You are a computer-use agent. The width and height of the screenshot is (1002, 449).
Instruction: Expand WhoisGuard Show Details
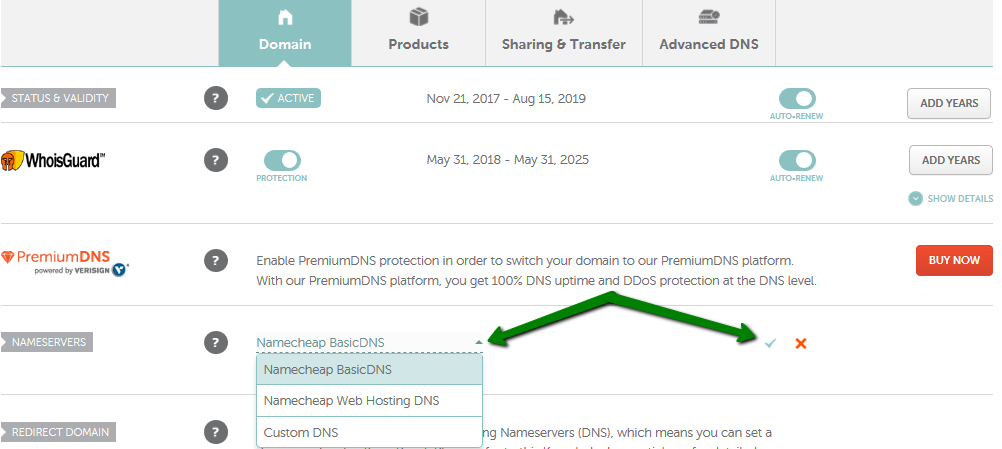click(x=951, y=199)
